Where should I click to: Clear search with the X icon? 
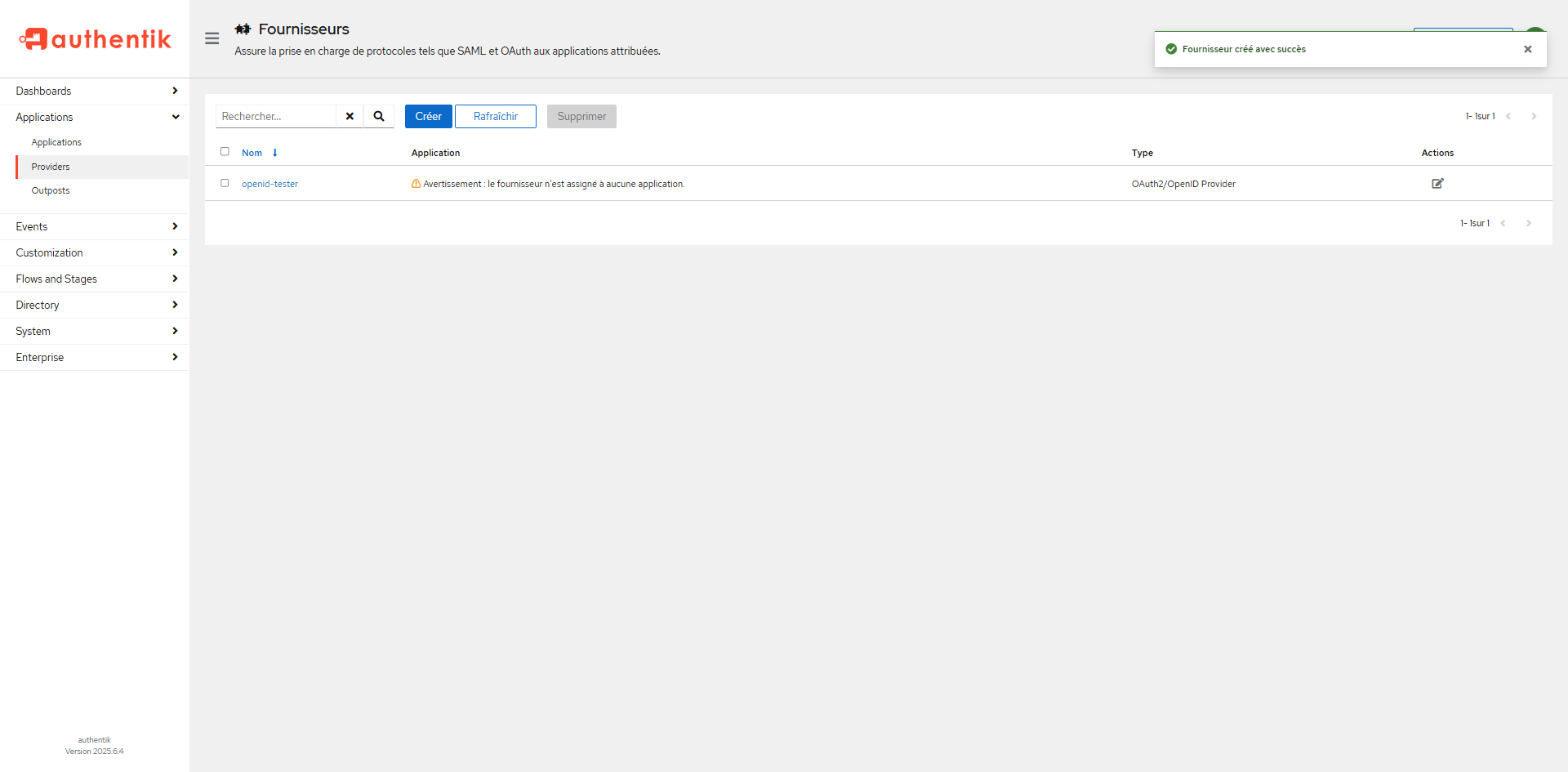click(x=350, y=116)
